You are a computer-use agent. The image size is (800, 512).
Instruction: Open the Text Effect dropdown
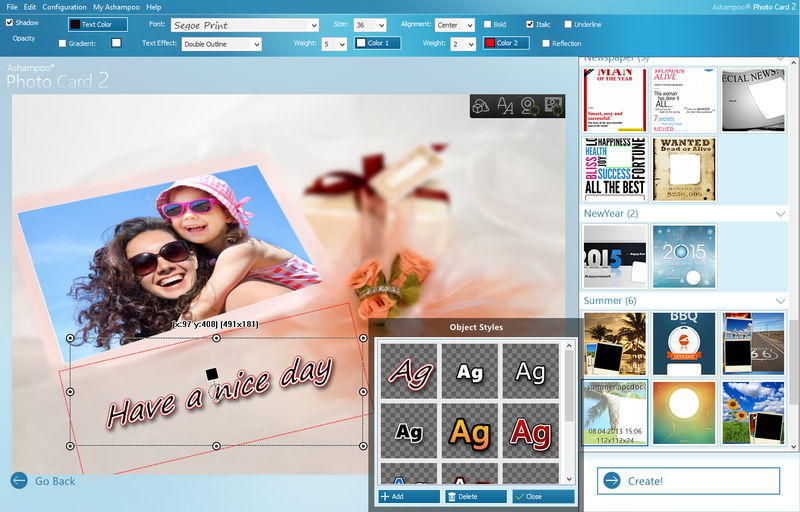(x=221, y=44)
